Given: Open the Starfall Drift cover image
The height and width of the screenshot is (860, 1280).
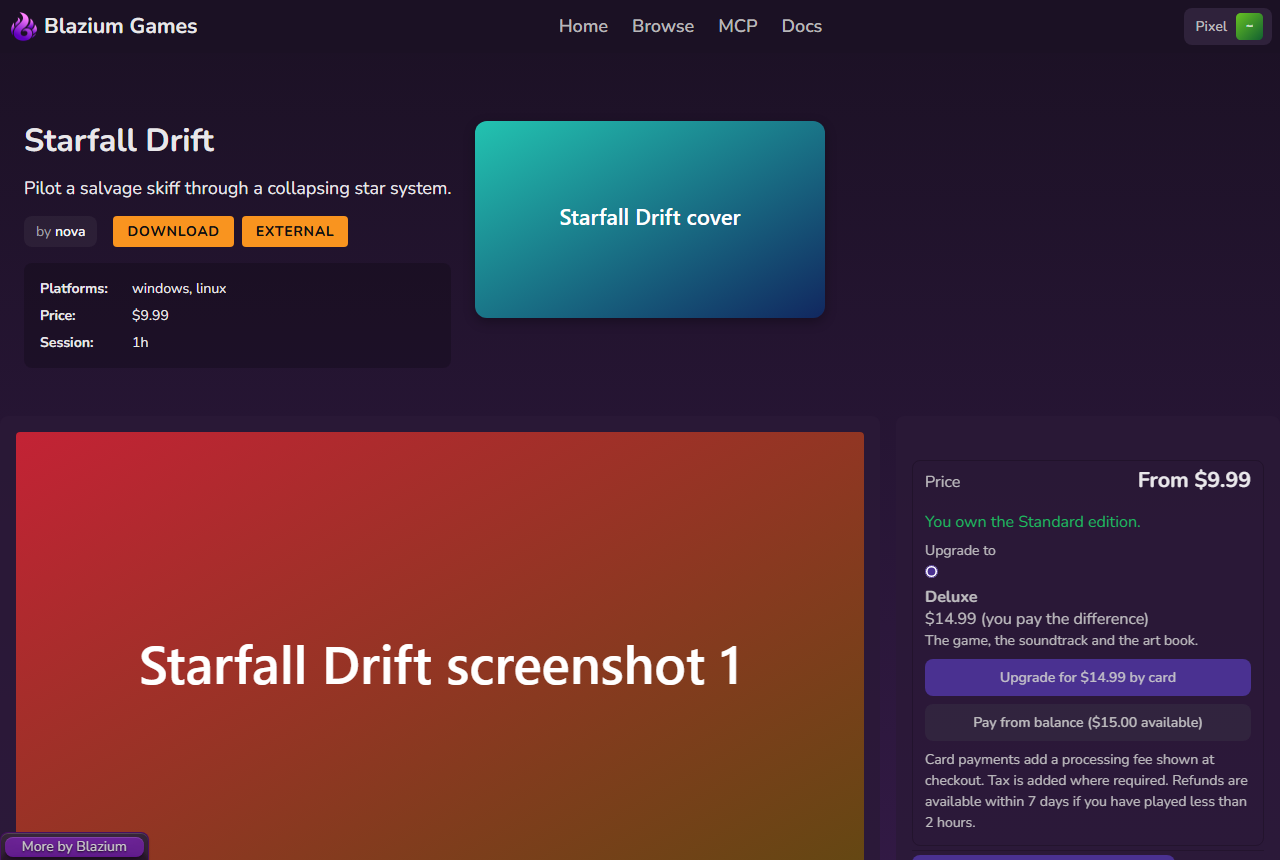Looking at the screenshot, I should [x=650, y=219].
